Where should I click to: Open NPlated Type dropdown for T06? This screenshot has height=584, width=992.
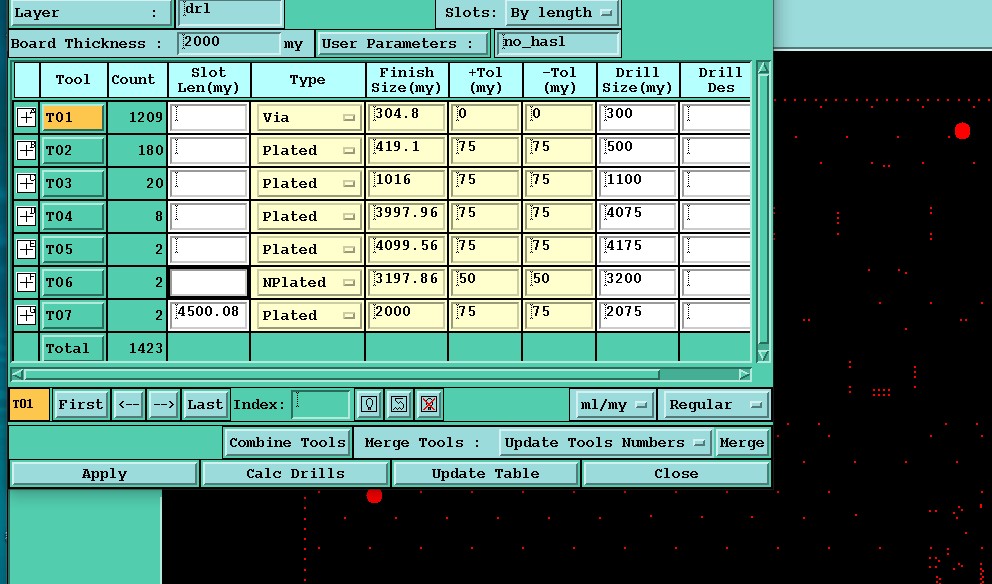[308, 282]
